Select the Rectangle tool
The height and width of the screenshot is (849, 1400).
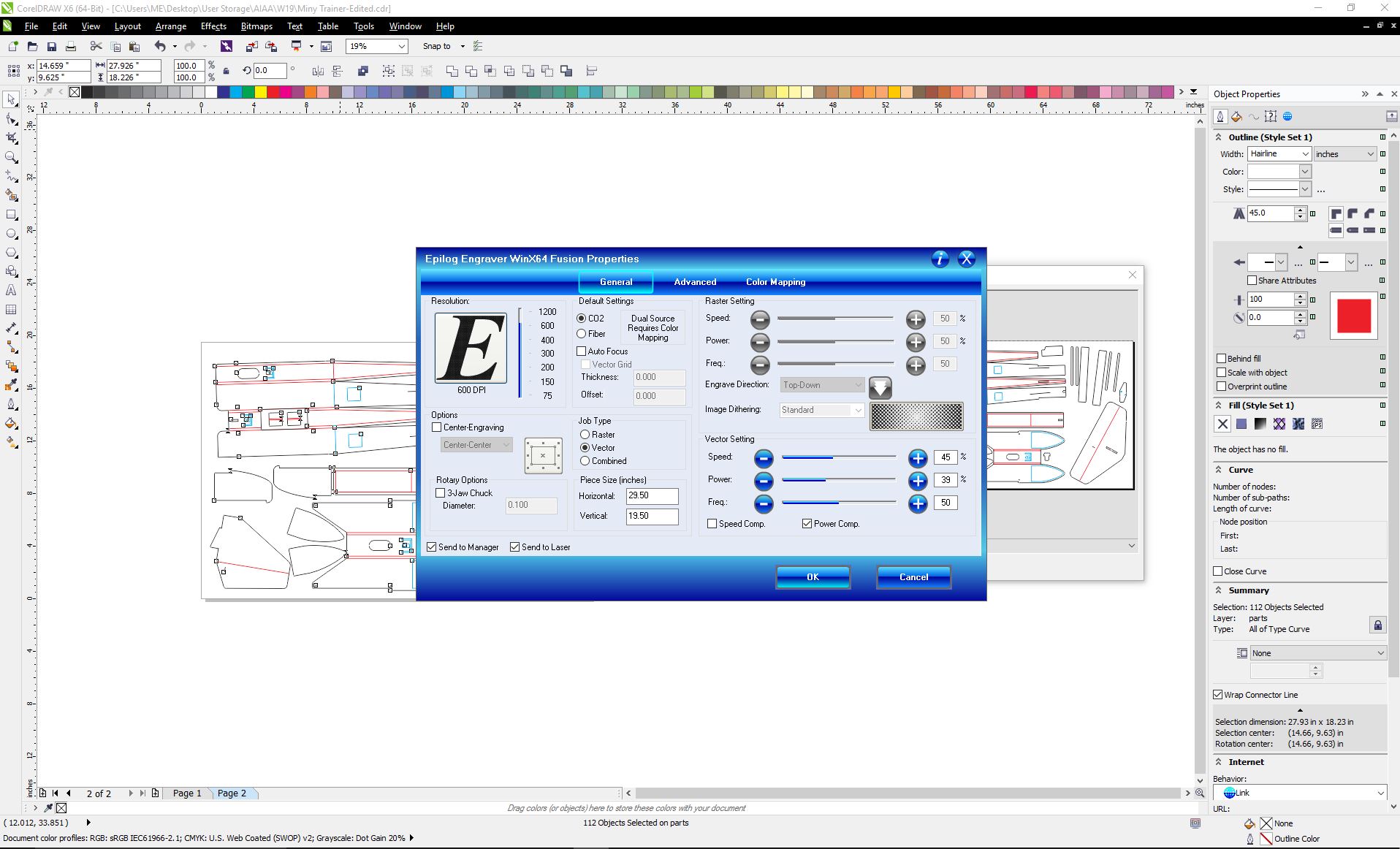[x=11, y=215]
